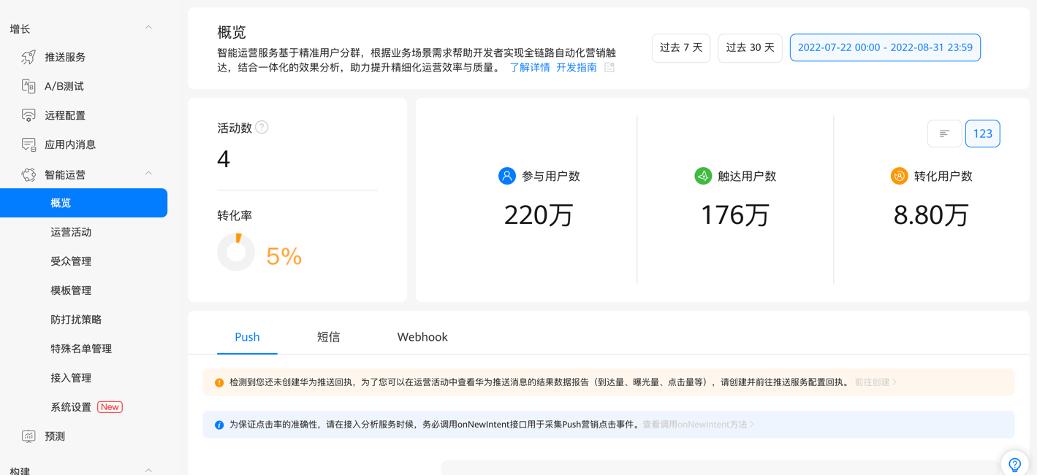
Task: Click the 触达用户数 green icon
Action: tap(702, 176)
